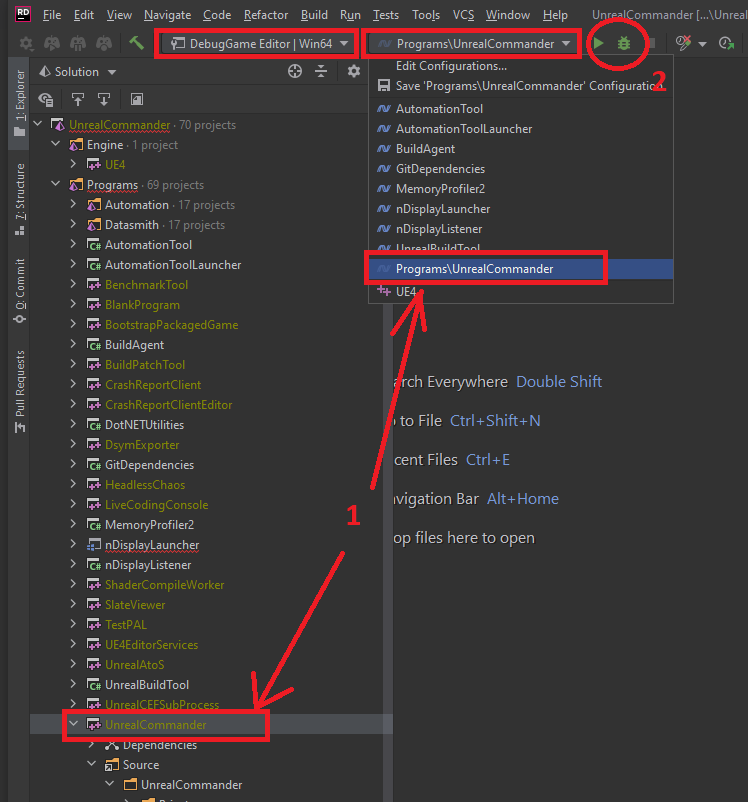Viewport: 748px width, 802px height.
Task: Select ShaderCompileWorker project in tree
Action: pyautogui.click(x=164, y=585)
